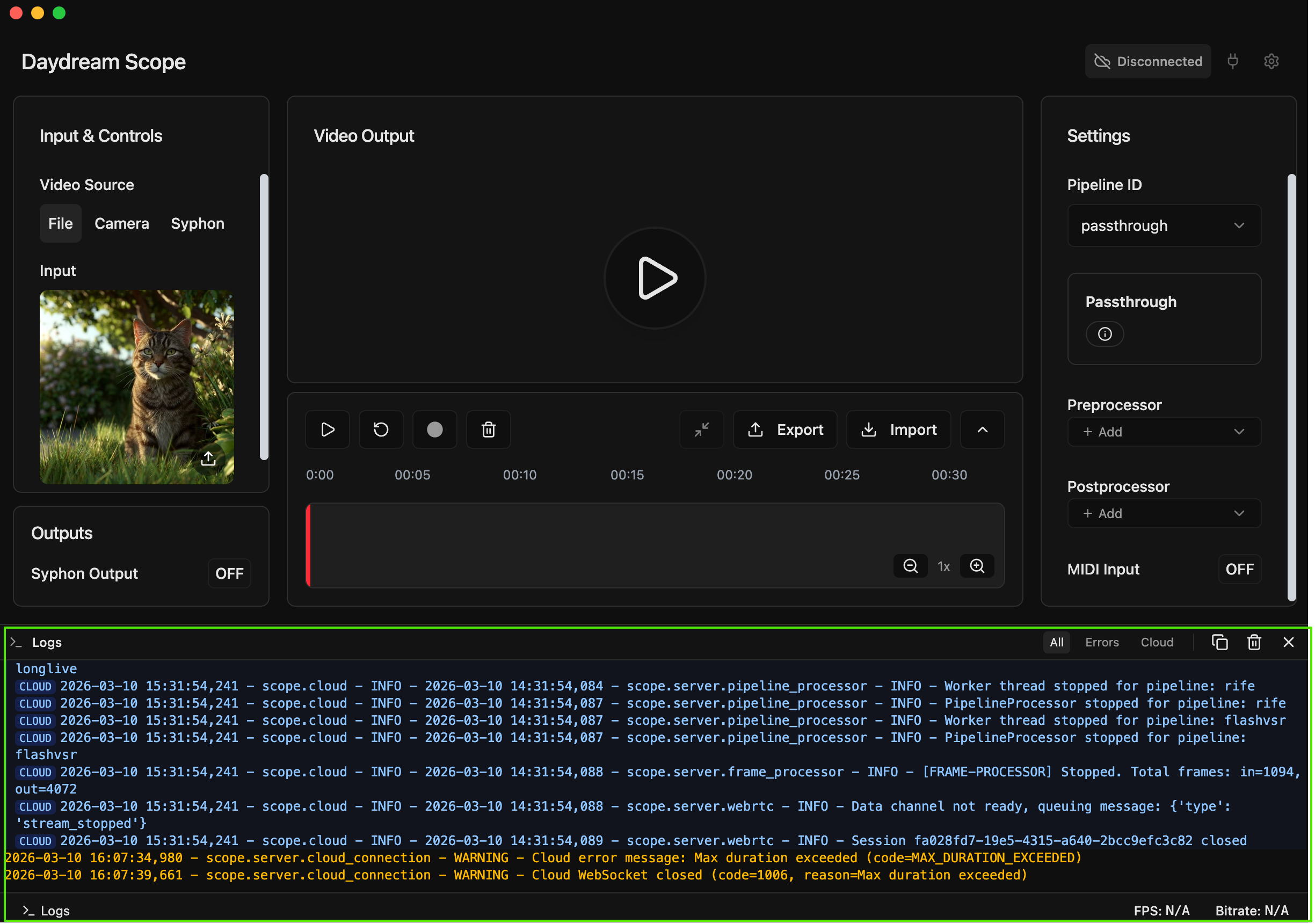Clear logs with the trash icon

(x=1254, y=642)
